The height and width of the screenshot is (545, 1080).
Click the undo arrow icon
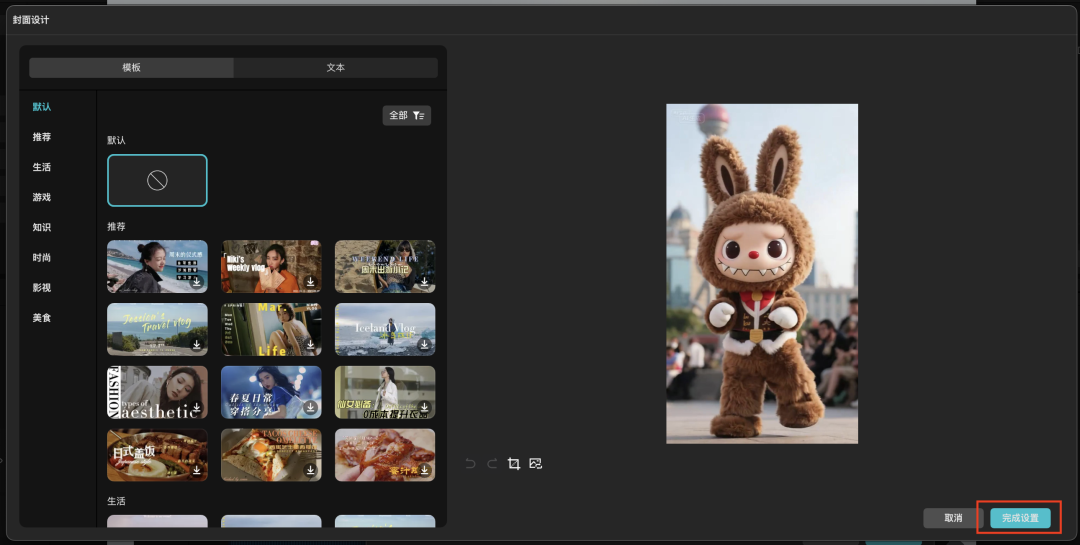(471, 464)
